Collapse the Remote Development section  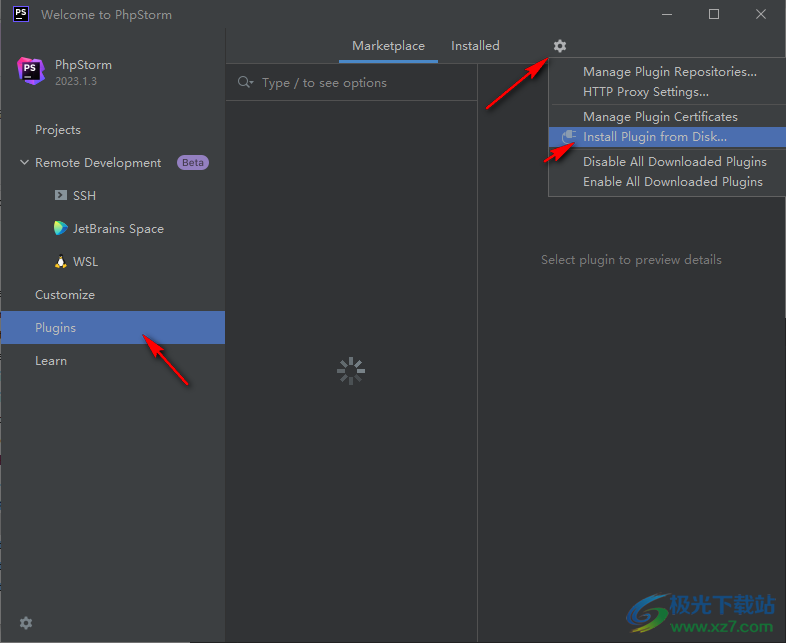[x=24, y=162]
